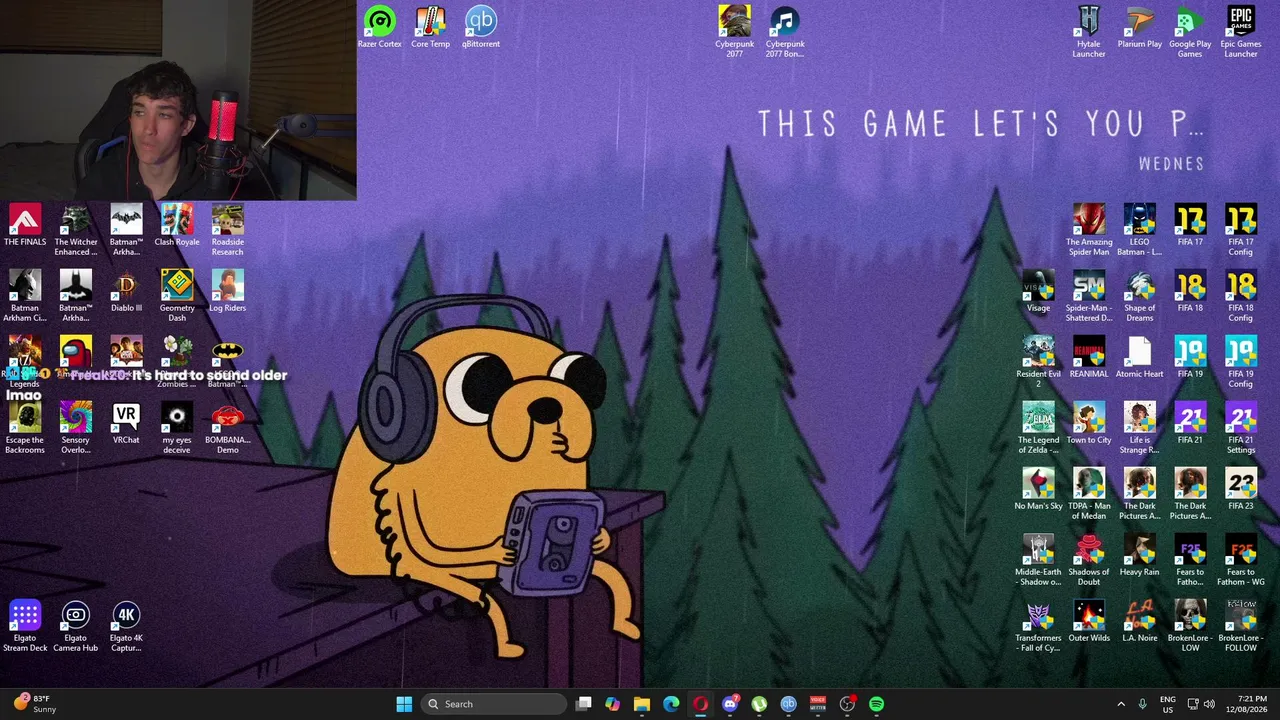The width and height of the screenshot is (1280, 720).
Task: Open Spotify from the taskbar
Action: point(876,704)
